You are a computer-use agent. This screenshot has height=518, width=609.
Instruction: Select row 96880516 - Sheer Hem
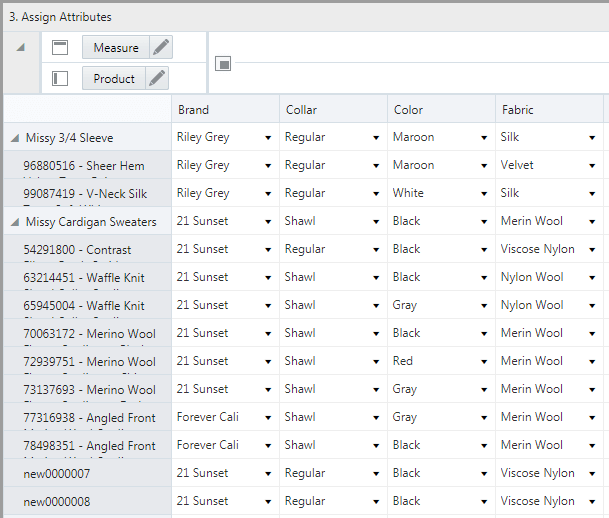[88, 165]
